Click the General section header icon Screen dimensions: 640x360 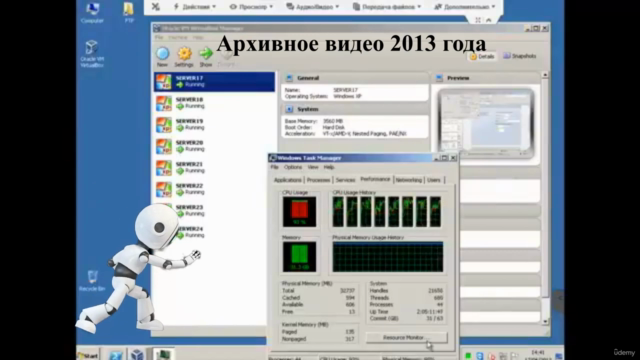(289, 78)
